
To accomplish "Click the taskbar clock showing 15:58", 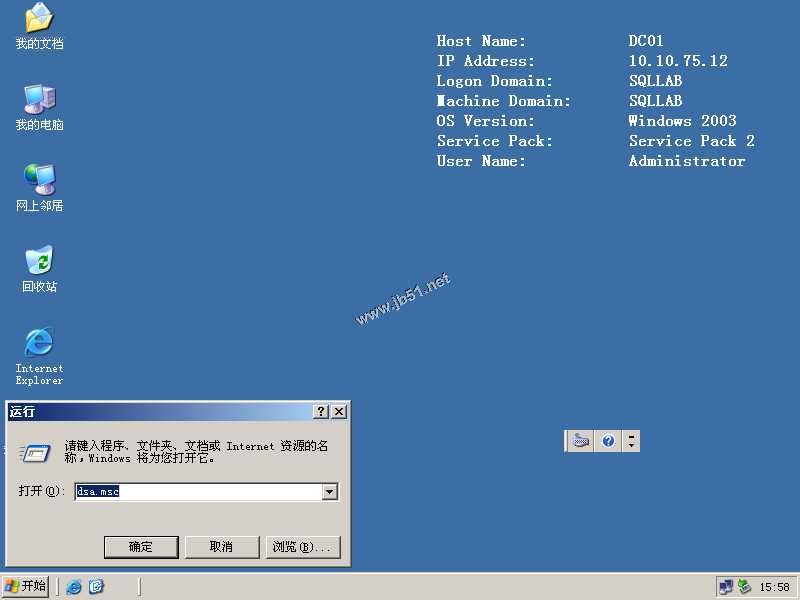I will click(x=774, y=587).
